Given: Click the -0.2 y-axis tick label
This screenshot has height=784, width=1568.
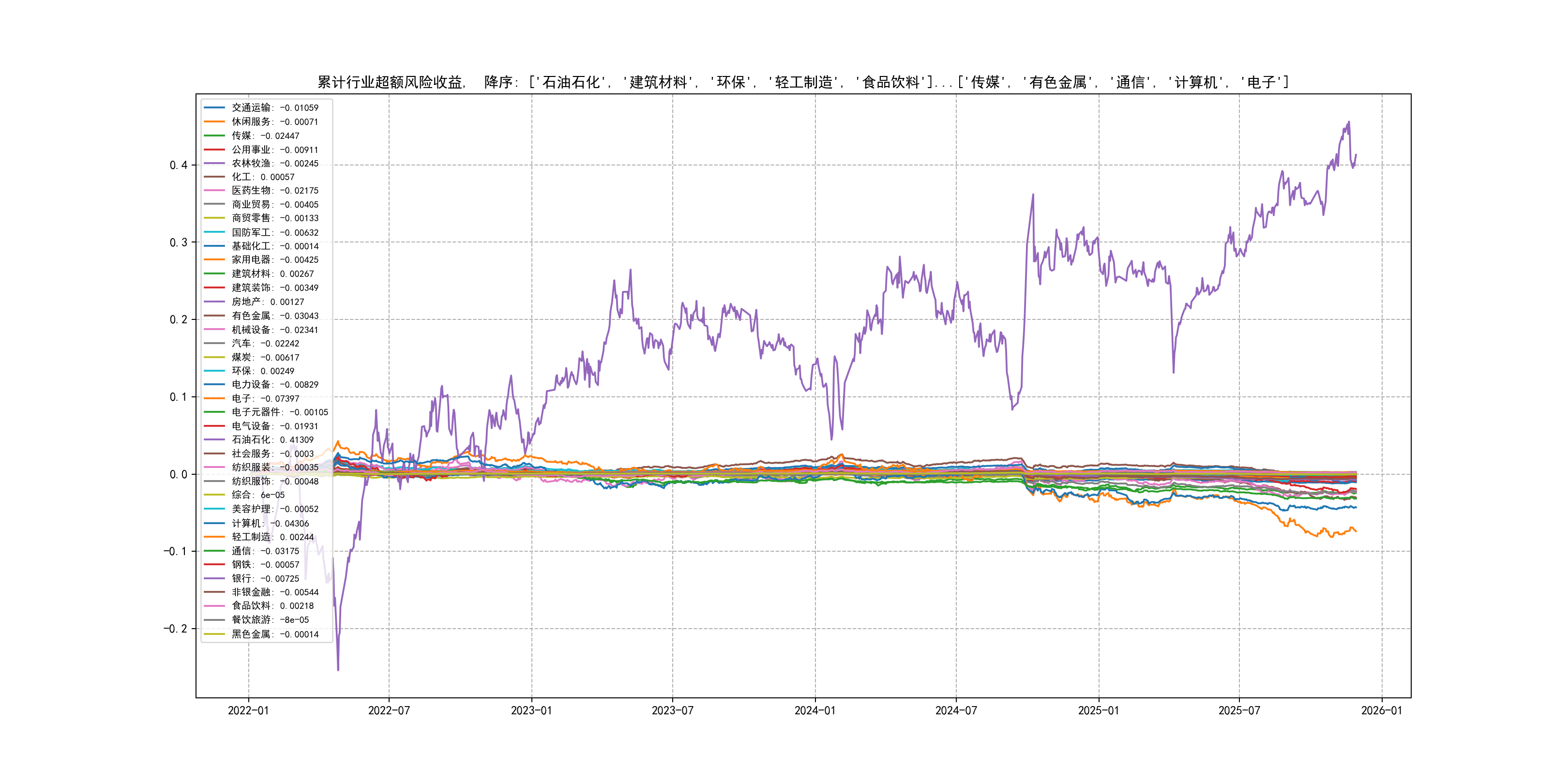Looking at the screenshot, I should click(x=175, y=629).
